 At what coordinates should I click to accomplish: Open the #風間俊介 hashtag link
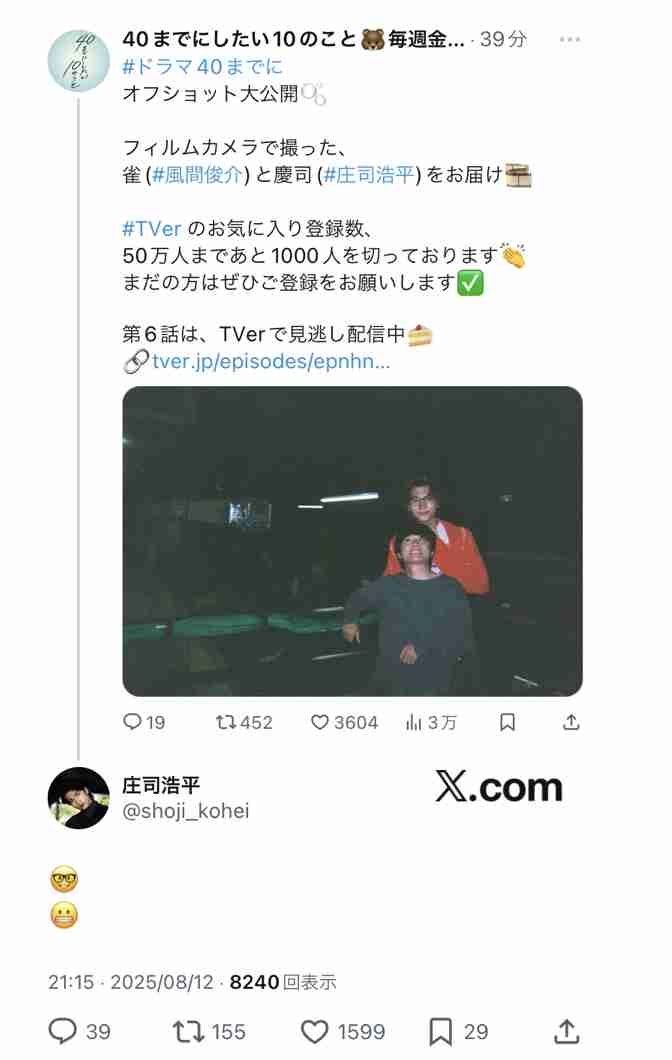tap(197, 175)
